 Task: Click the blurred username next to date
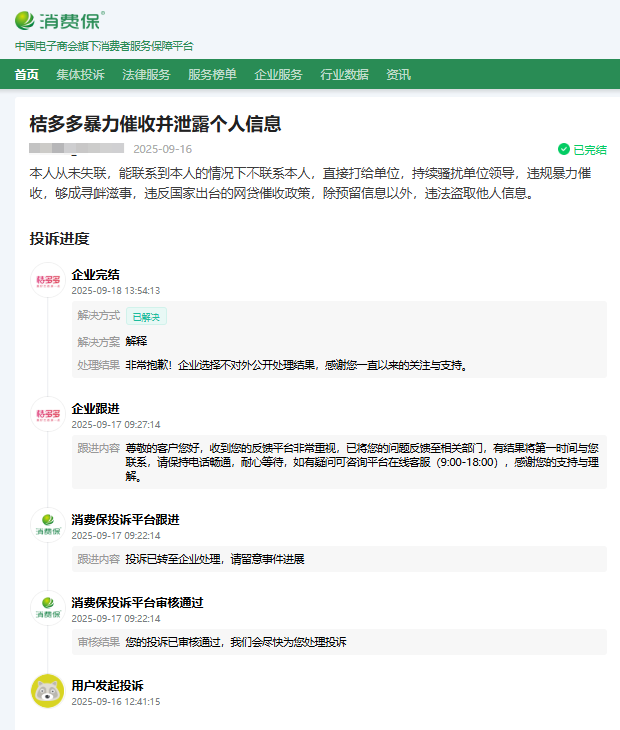(76, 149)
